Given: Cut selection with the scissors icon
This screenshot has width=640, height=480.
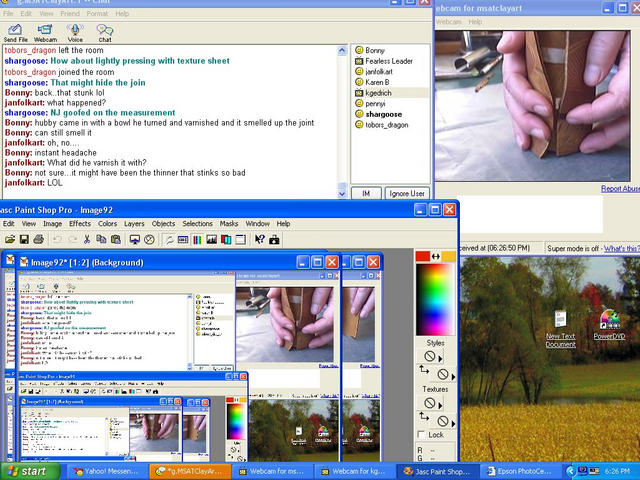Looking at the screenshot, I should (87, 240).
